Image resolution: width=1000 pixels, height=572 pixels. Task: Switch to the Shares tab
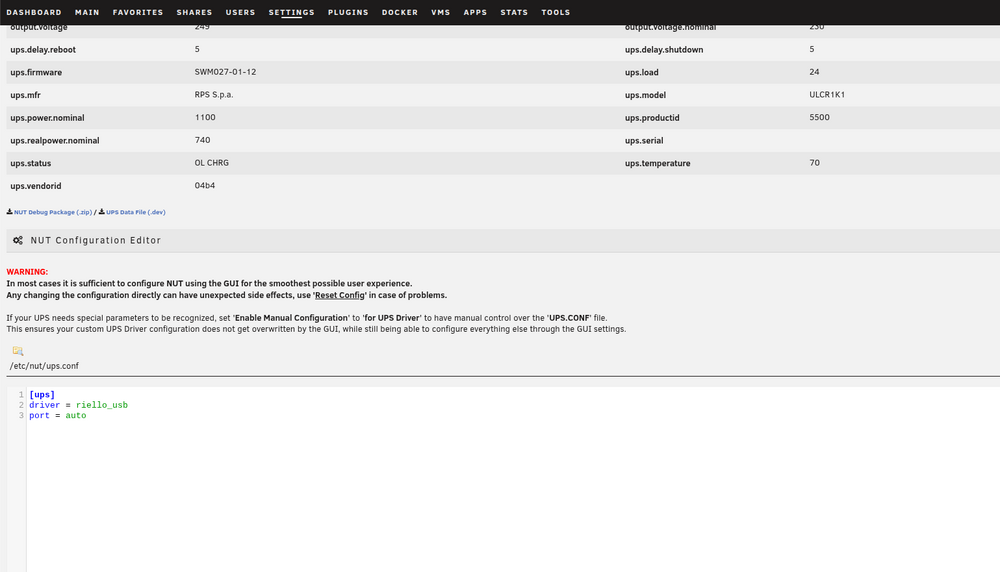(x=195, y=12)
